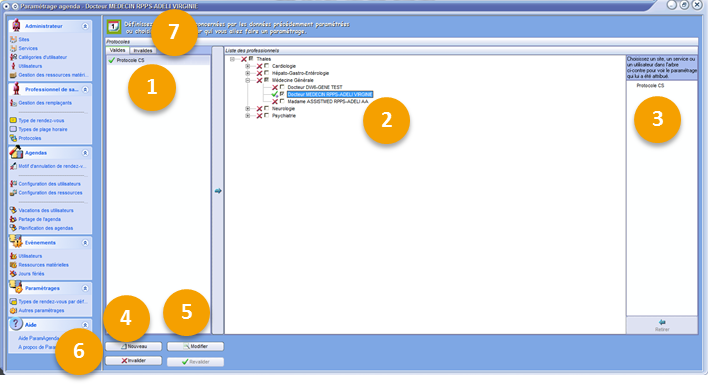Image resolution: width=708 pixels, height=389 pixels.
Task: Click the Nouveau button
Action: pyautogui.click(x=134, y=347)
